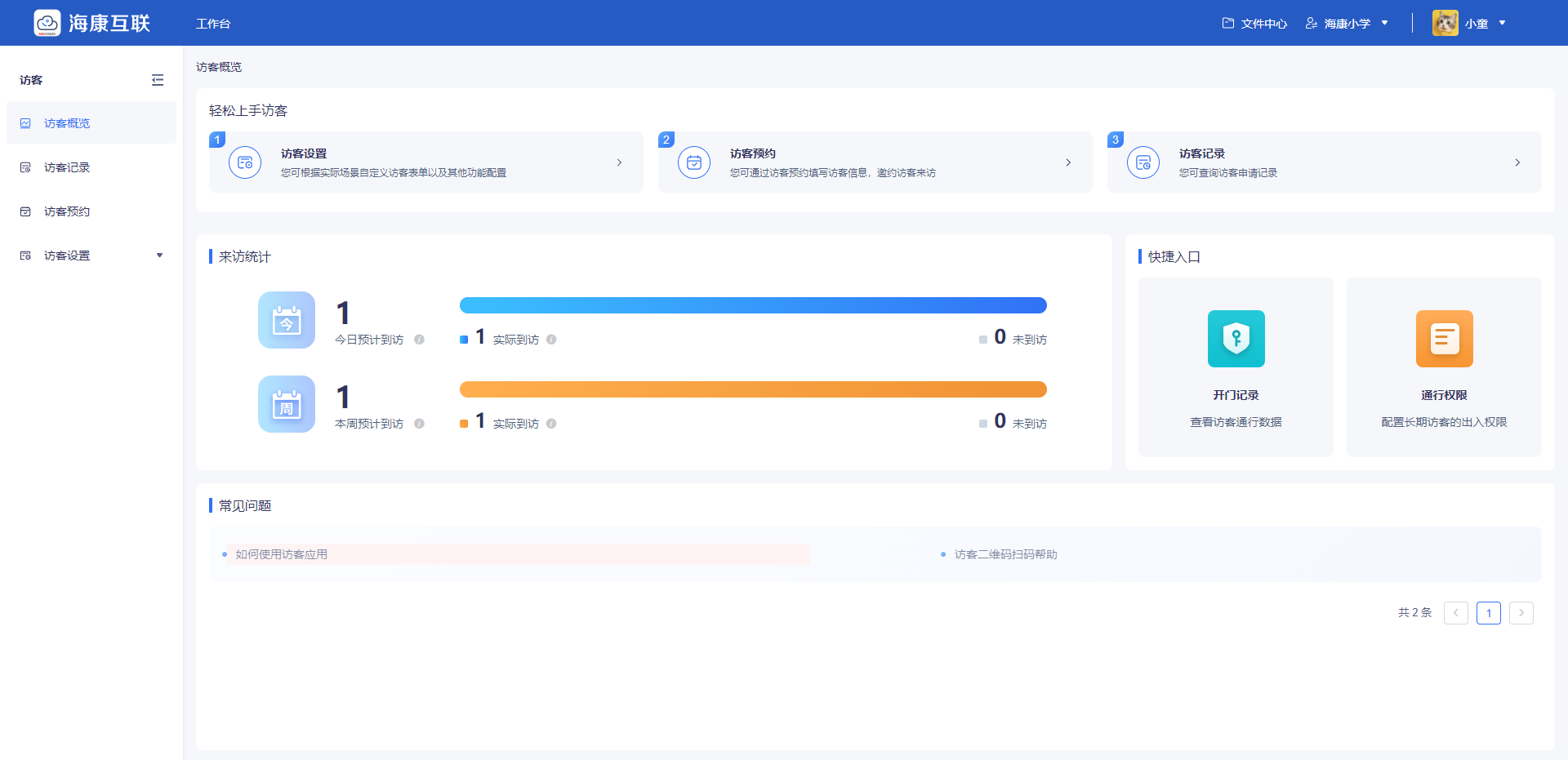Click the 今日预计到访 calendar icon
This screenshot has height=760, width=1568.
tap(287, 320)
